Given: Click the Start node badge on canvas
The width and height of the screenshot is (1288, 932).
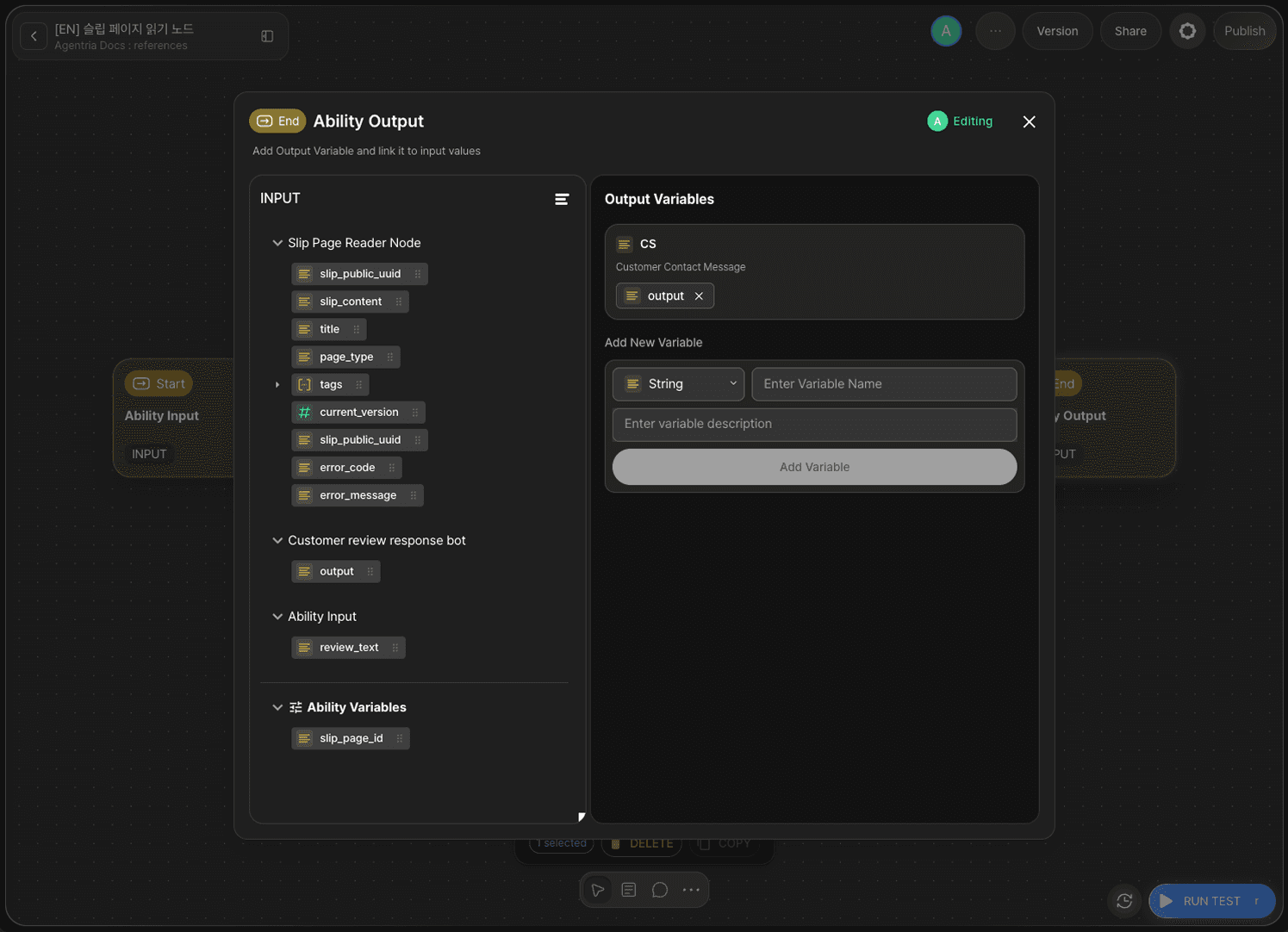Looking at the screenshot, I should tap(159, 383).
